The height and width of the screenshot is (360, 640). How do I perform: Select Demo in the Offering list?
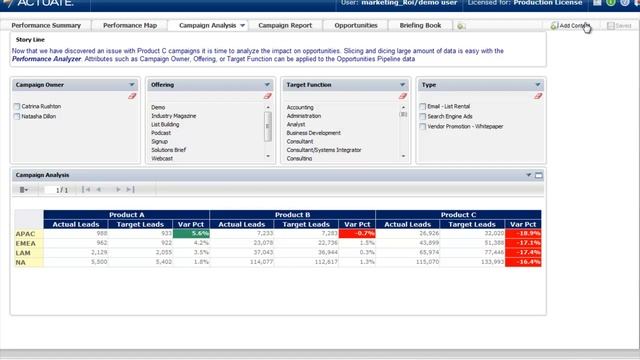(158, 107)
